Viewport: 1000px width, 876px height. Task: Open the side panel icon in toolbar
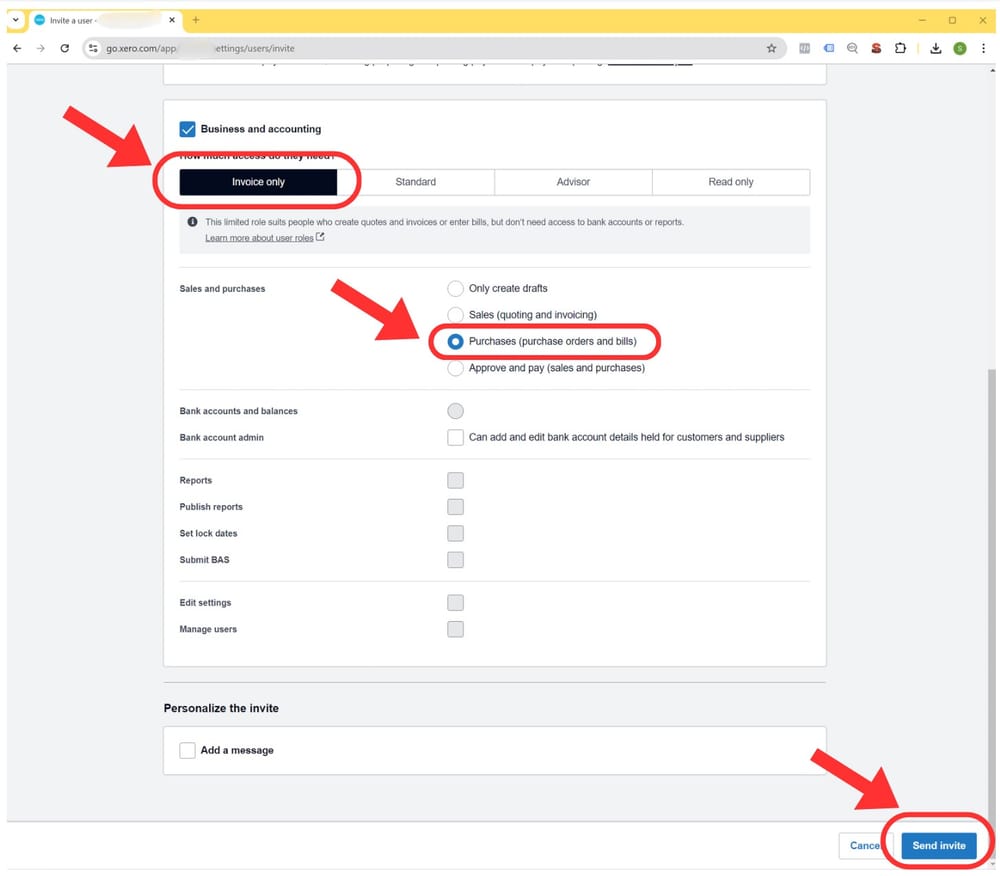tap(828, 47)
